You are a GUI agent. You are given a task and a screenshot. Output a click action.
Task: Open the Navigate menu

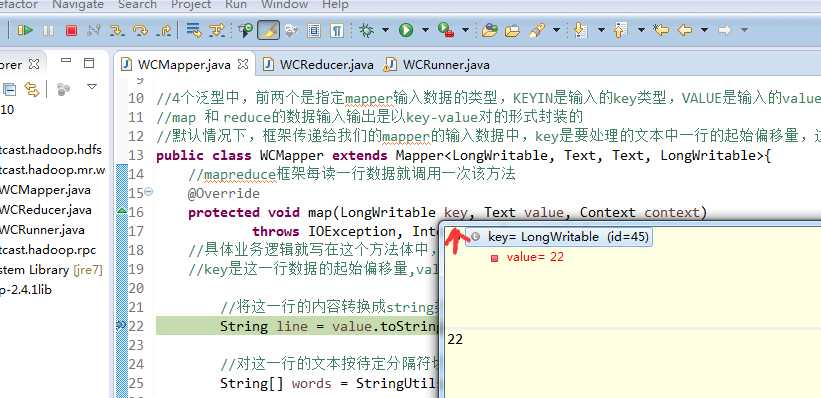(x=78, y=5)
